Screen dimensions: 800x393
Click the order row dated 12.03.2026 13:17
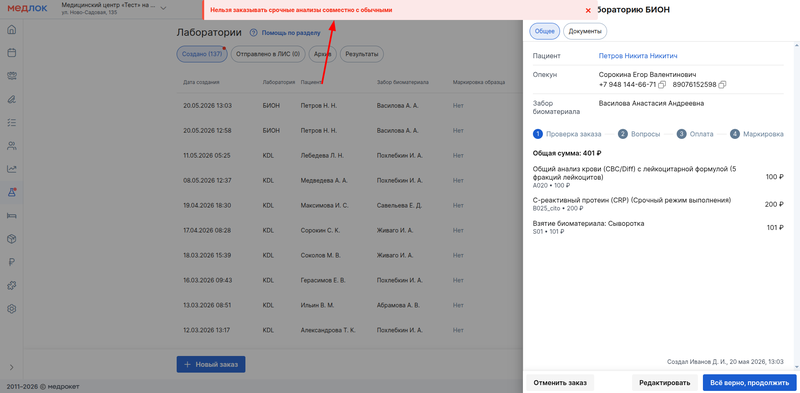[349, 330]
